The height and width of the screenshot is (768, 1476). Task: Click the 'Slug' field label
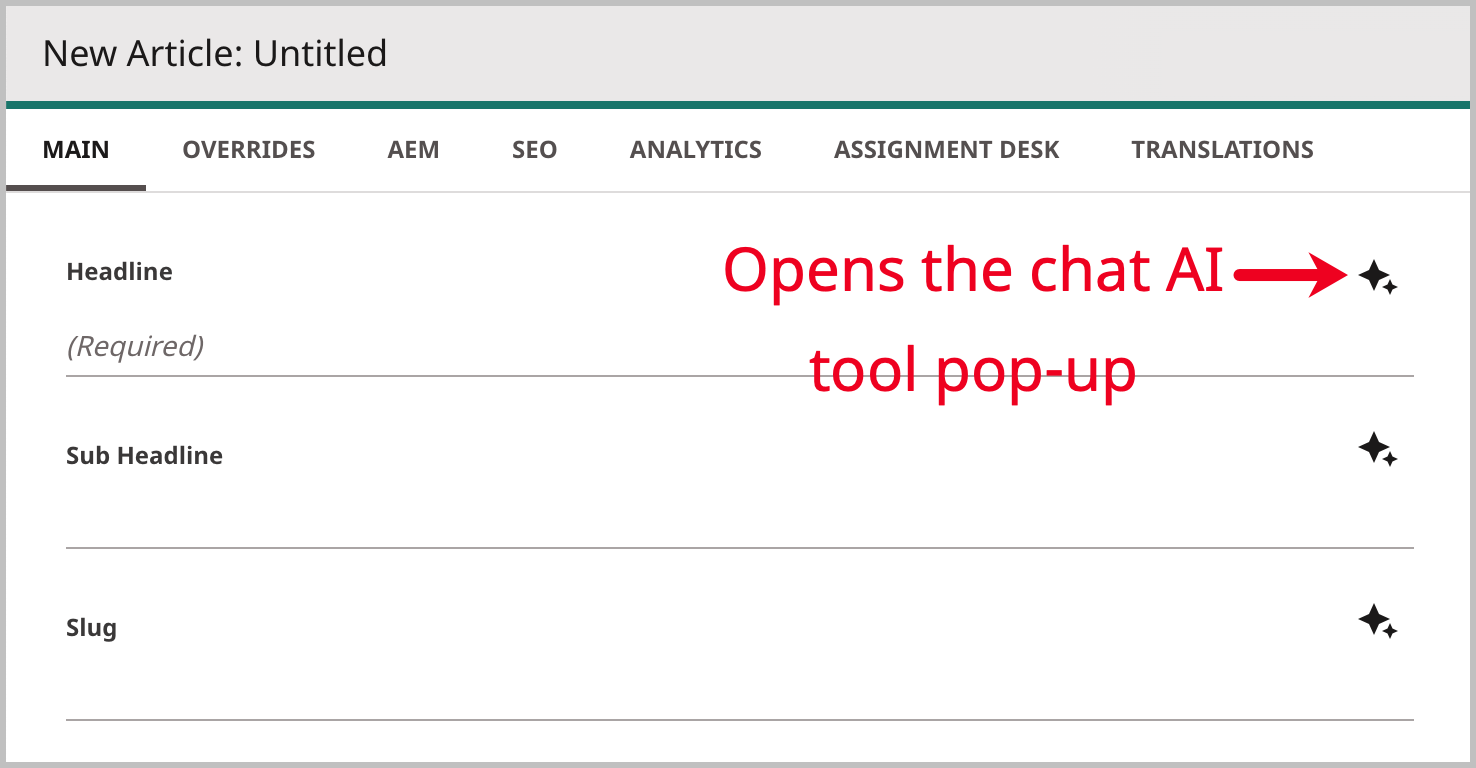click(x=92, y=629)
